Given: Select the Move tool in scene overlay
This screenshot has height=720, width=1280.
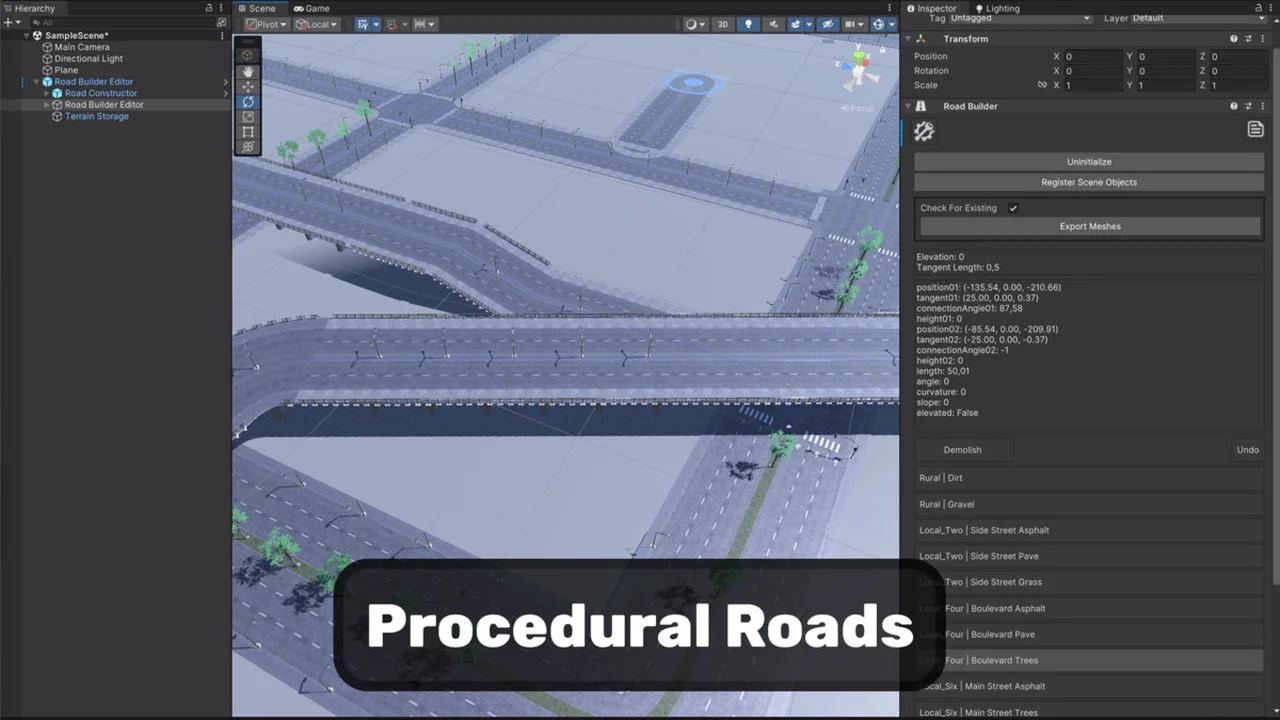Looking at the screenshot, I should click(x=248, y=86).
